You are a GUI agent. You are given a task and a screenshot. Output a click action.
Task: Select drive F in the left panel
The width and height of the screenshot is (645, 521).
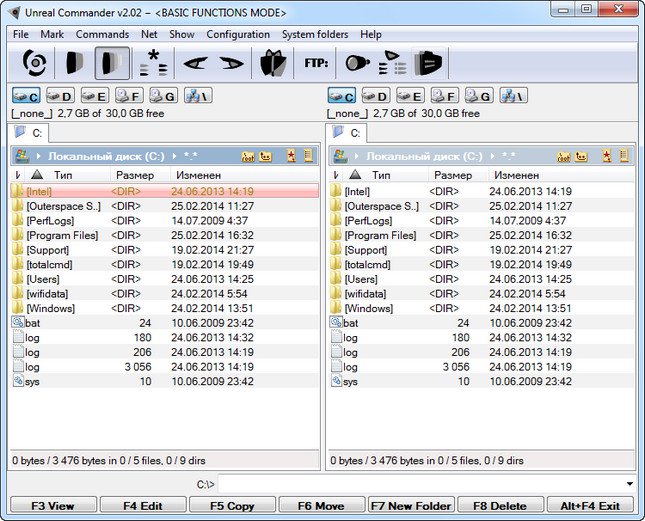(129, 96)
